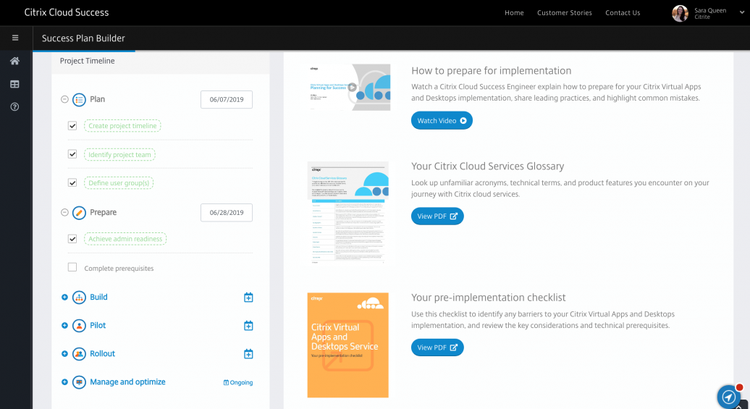The image size is (750, 409).
Task: Open the Glossary document thumbnail
Action: 348,213
